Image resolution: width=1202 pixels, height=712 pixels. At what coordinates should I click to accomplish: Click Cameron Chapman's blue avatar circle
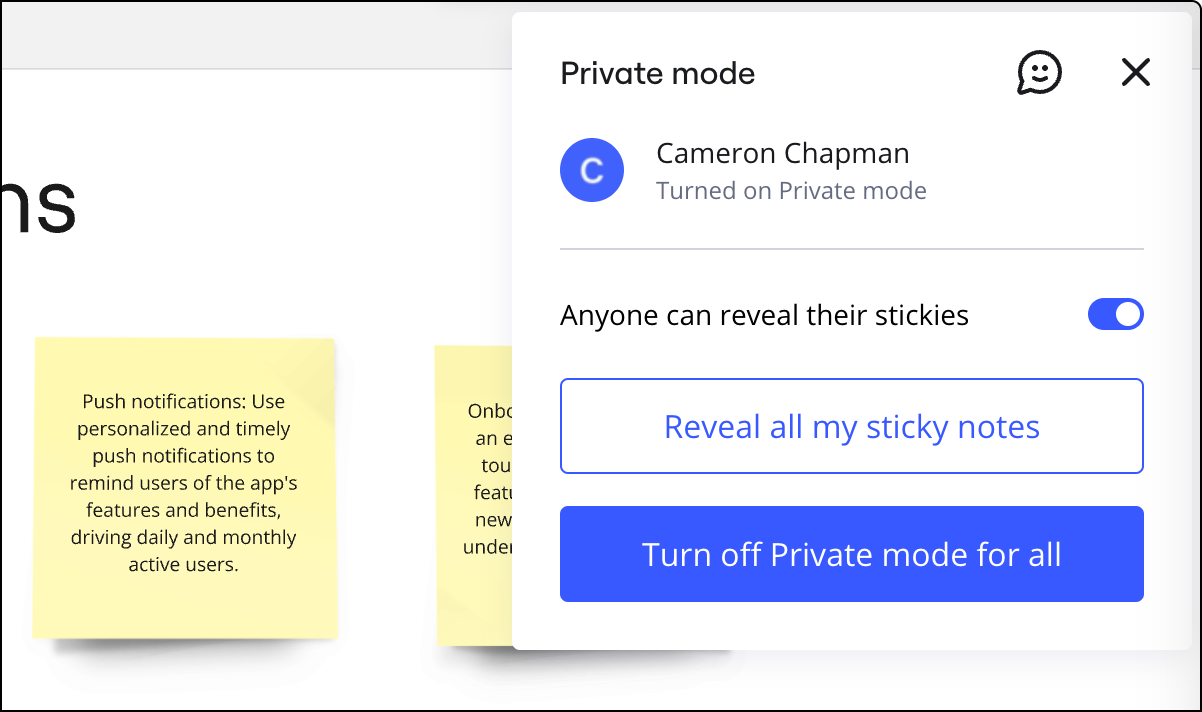click(x=592, y=170)
